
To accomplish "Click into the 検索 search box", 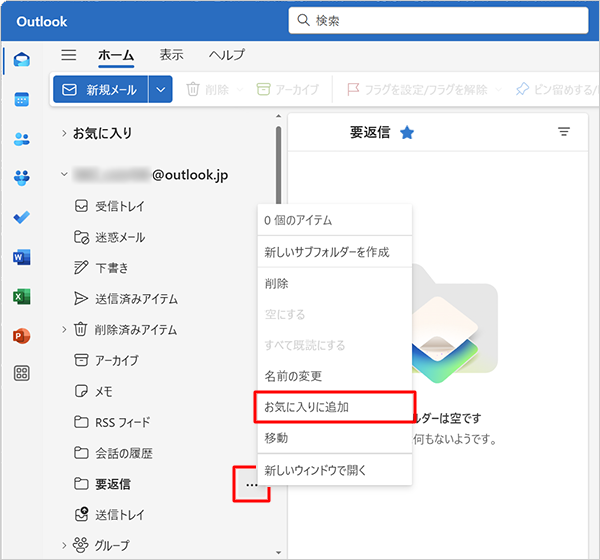I will (439, 20).
